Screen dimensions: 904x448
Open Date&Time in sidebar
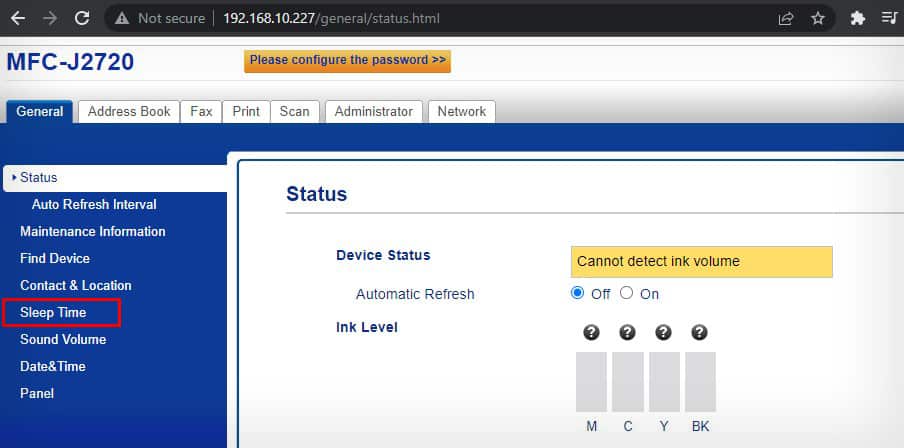52,367
